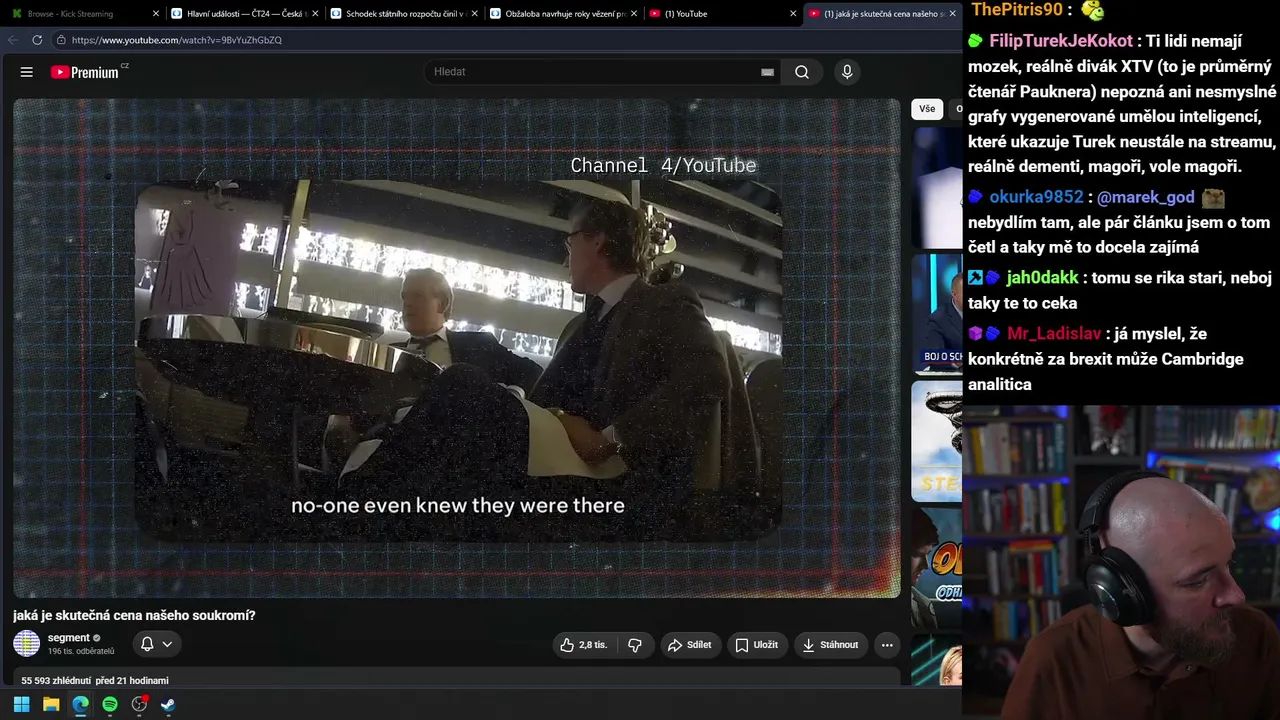
Task: Save video with Uložit button
Action: tap(756, 645)
